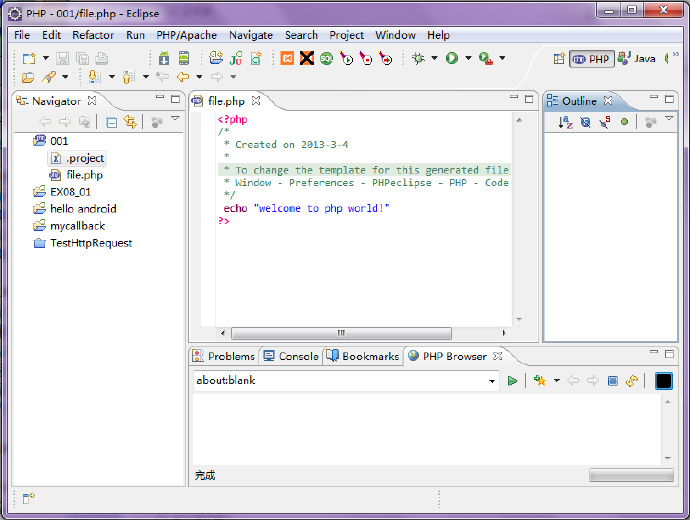Click the Start Apache play icon
This screenshot has height=520, width=690.
coord(347,58)
